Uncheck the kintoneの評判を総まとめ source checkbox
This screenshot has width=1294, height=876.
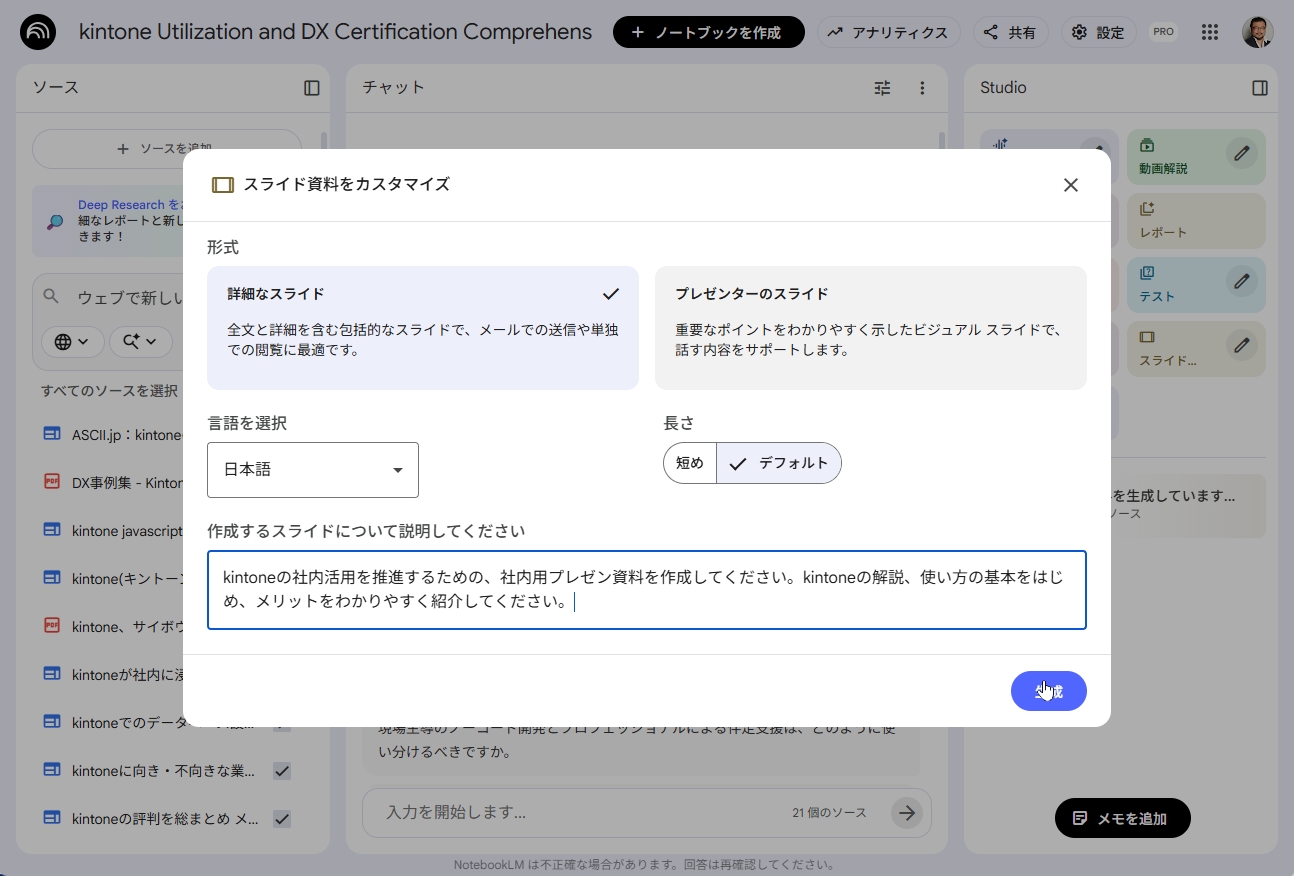click(x=282, y=819)
